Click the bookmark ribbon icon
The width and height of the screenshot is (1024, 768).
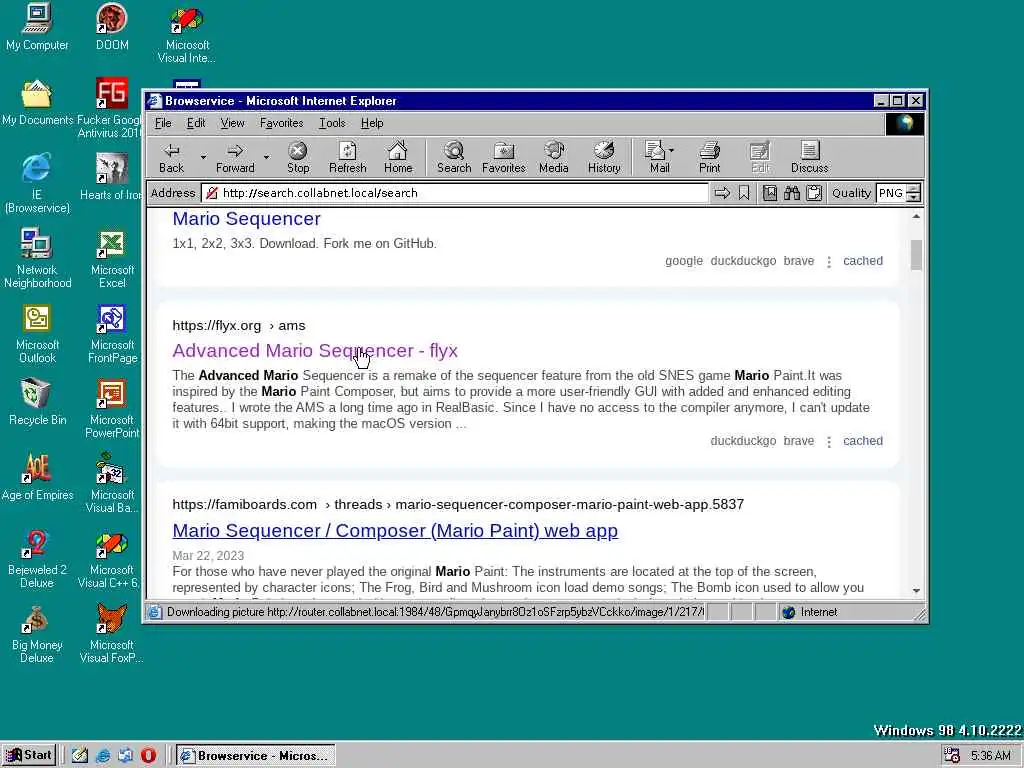click(x=744, y=193)
